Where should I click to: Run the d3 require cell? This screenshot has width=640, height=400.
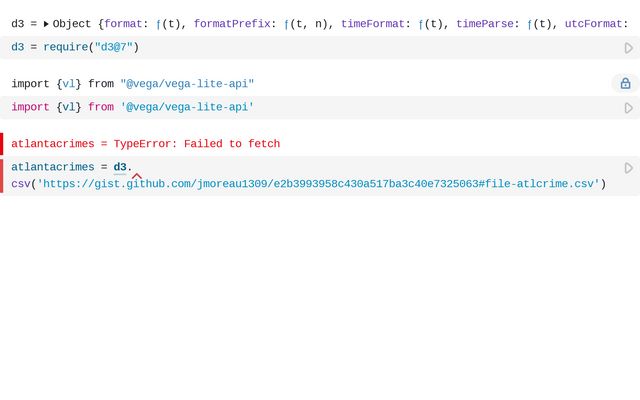[x=628, y=48]
